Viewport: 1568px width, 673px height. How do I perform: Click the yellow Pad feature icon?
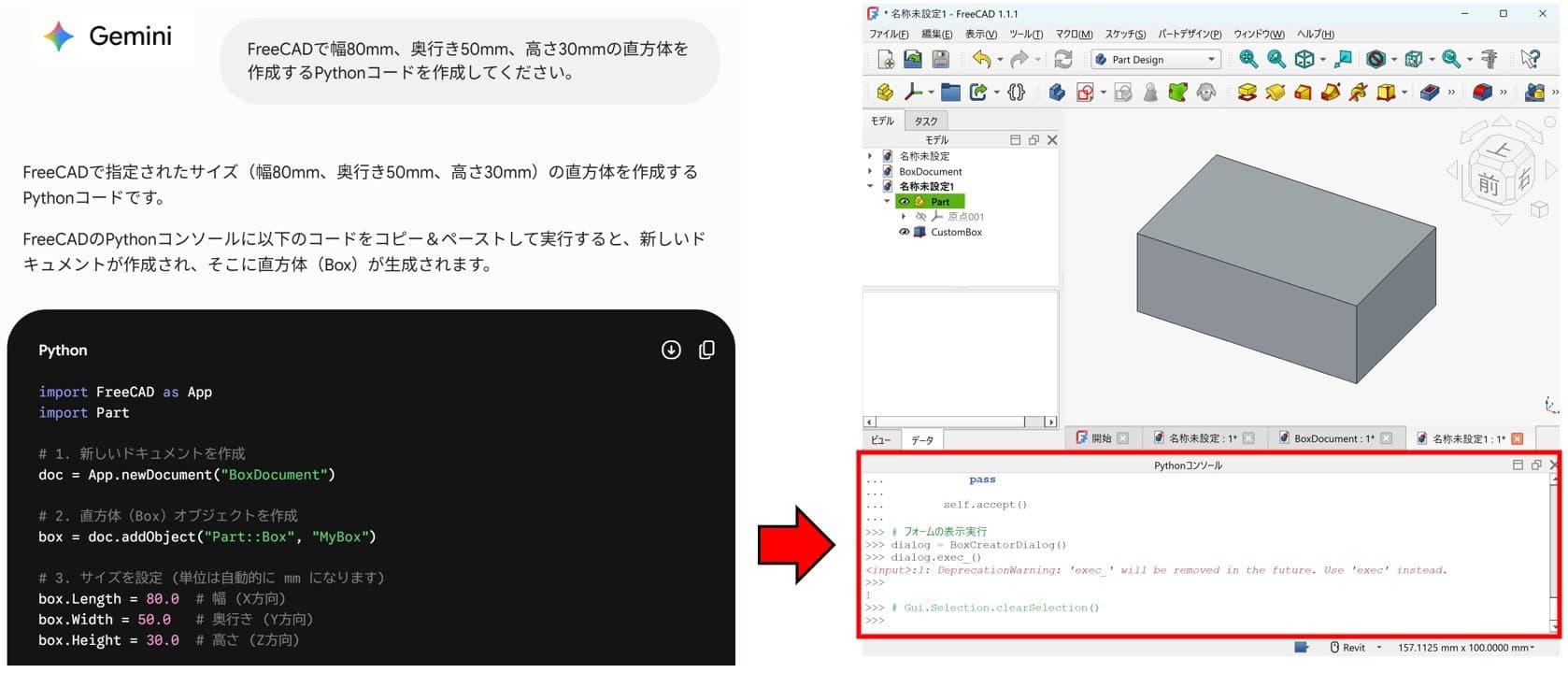tap(1247, 92)
